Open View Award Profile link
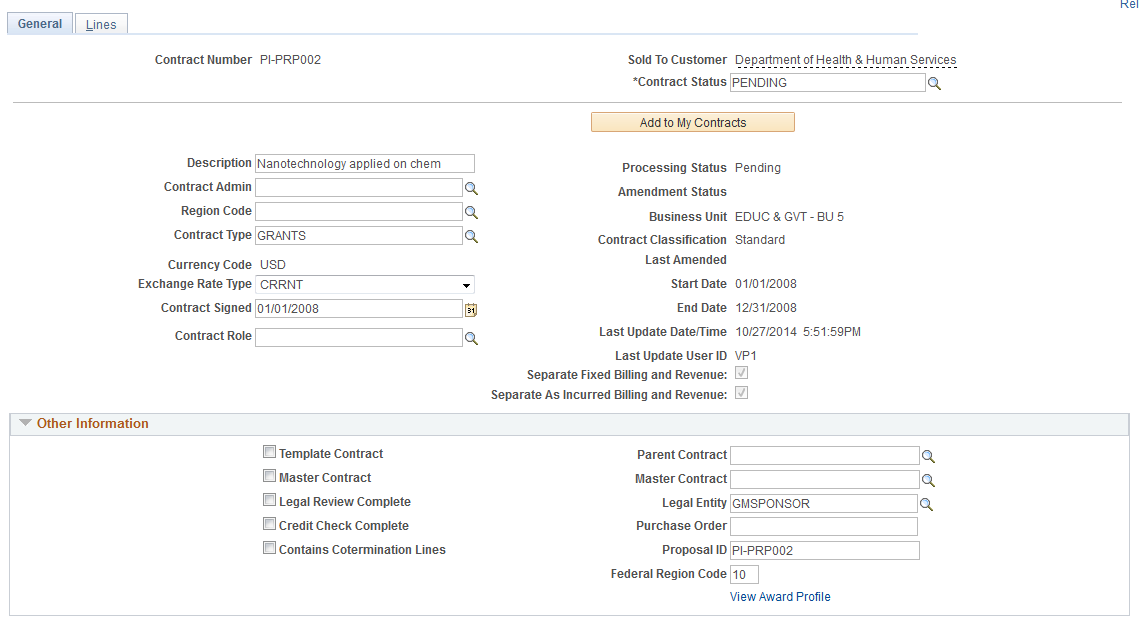 [x=780, y=597]
